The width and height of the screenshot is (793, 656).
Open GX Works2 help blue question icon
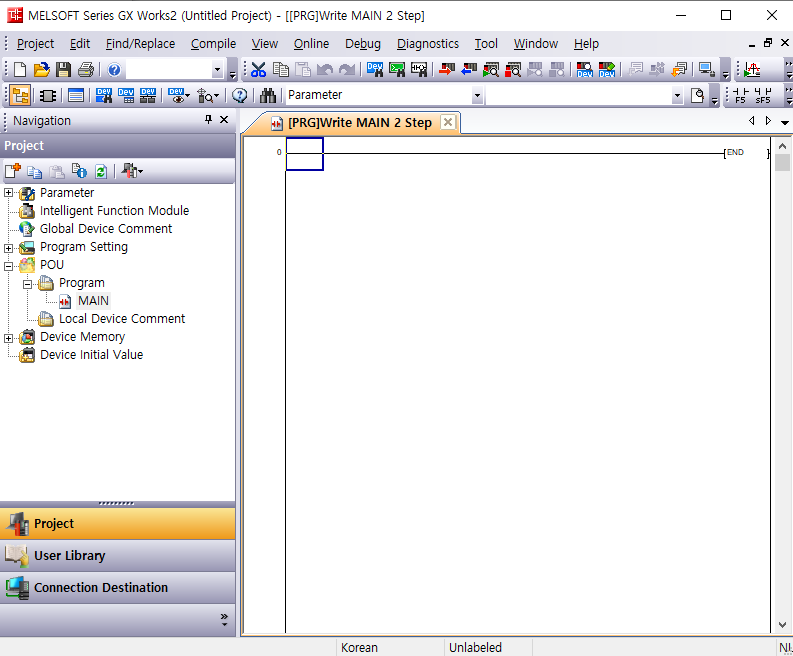click(114, 69)
